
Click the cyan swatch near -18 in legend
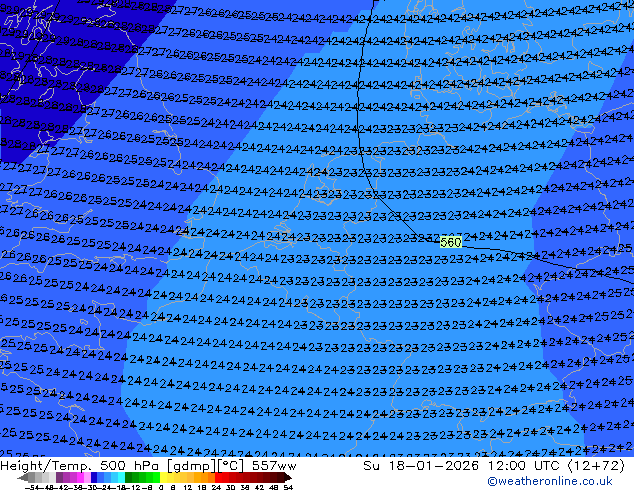click(x=121, y=478)
